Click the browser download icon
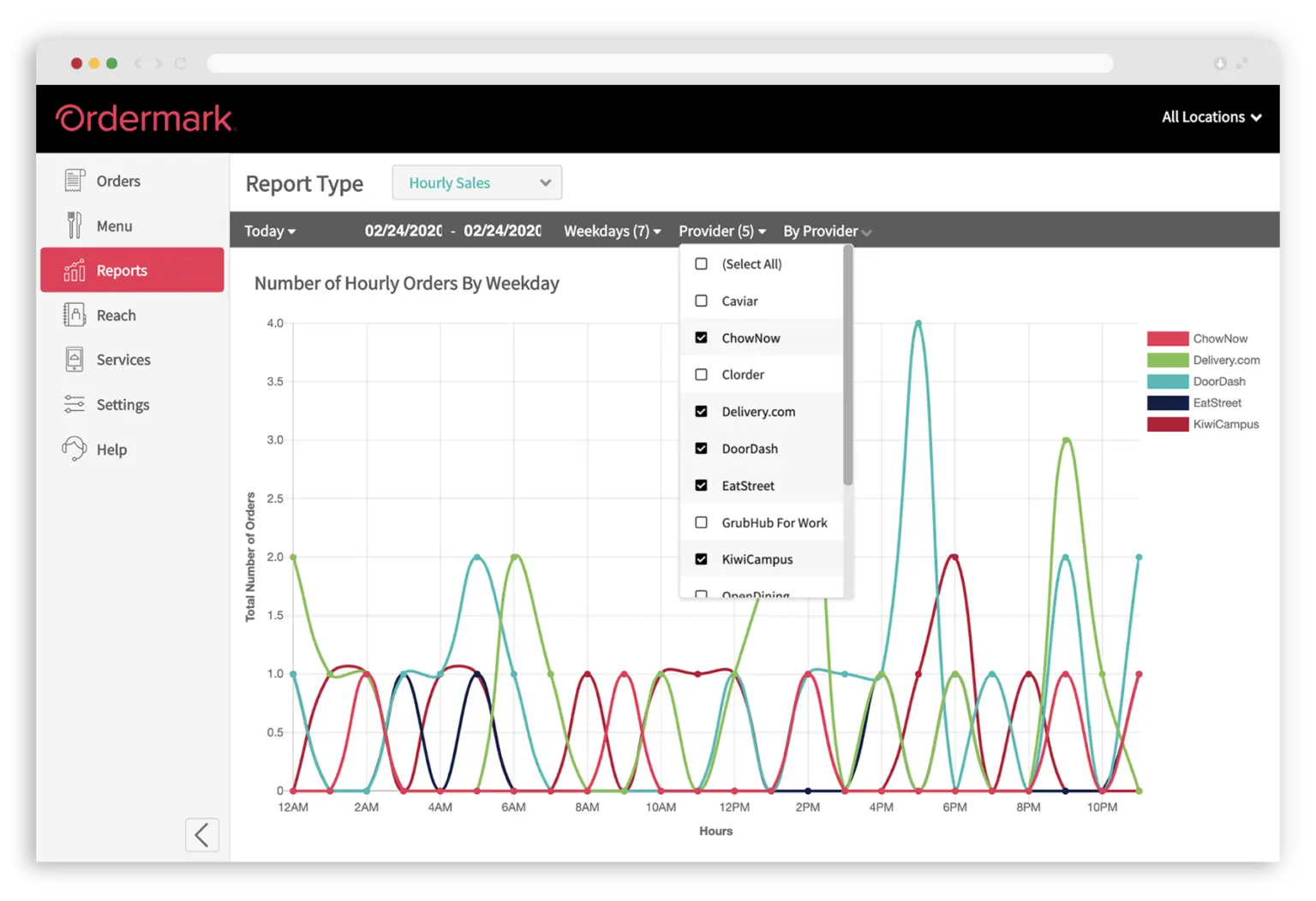Viewport: 1316px width, 901px height. (1220, 63)
